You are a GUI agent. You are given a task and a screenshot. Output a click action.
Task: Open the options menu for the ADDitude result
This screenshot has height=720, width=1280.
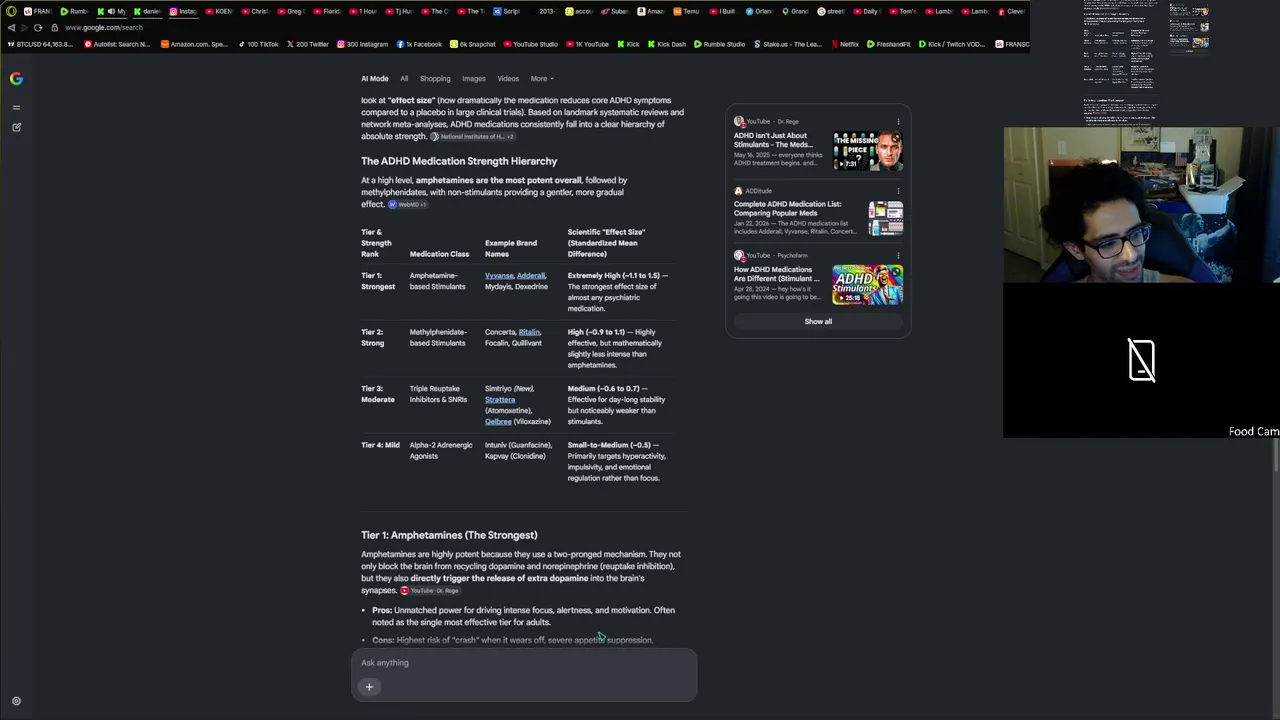coord(898,191)
